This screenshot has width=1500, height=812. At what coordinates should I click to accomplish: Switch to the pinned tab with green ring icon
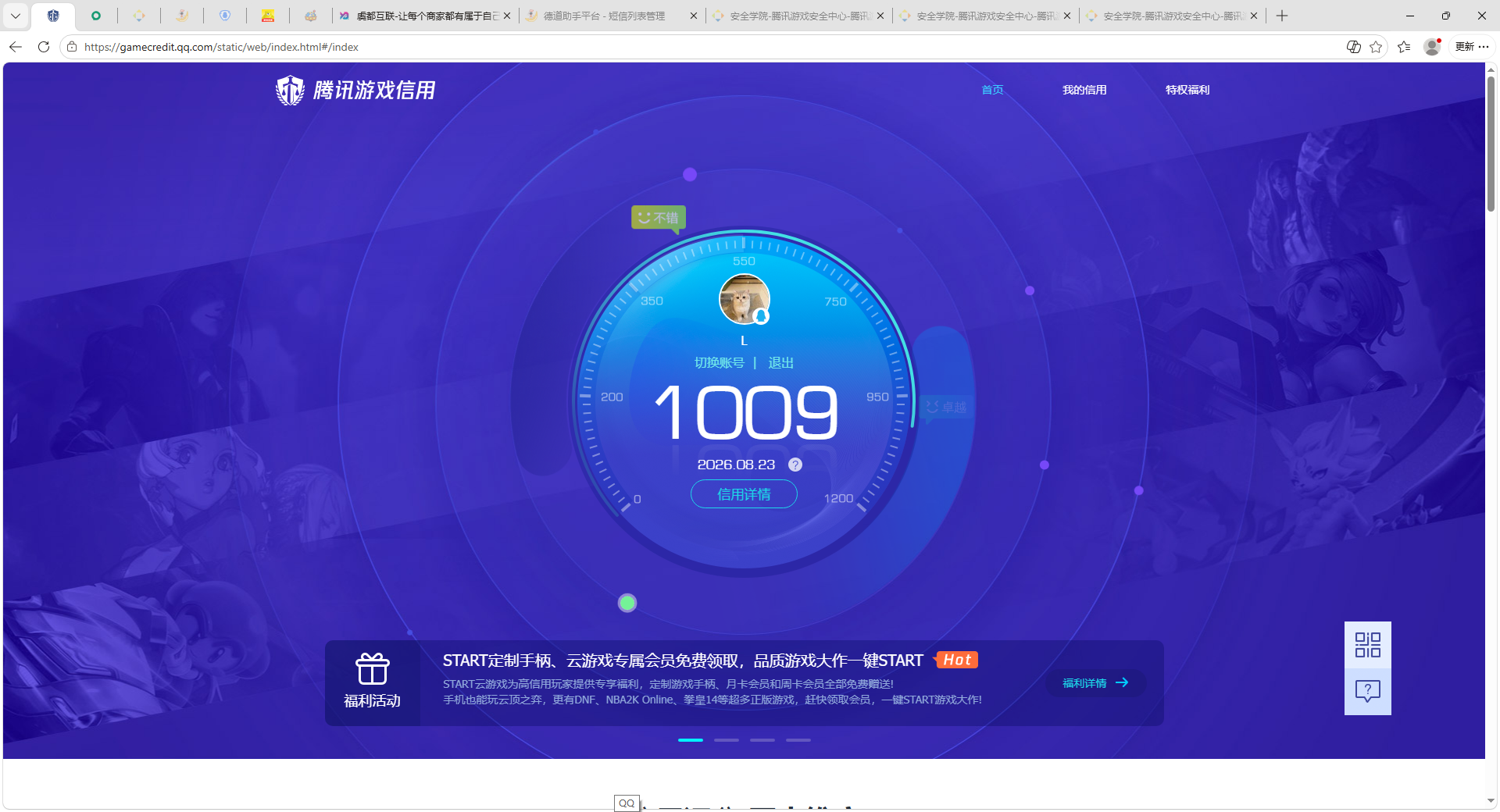pyautogui.click(x=96, y=16)
